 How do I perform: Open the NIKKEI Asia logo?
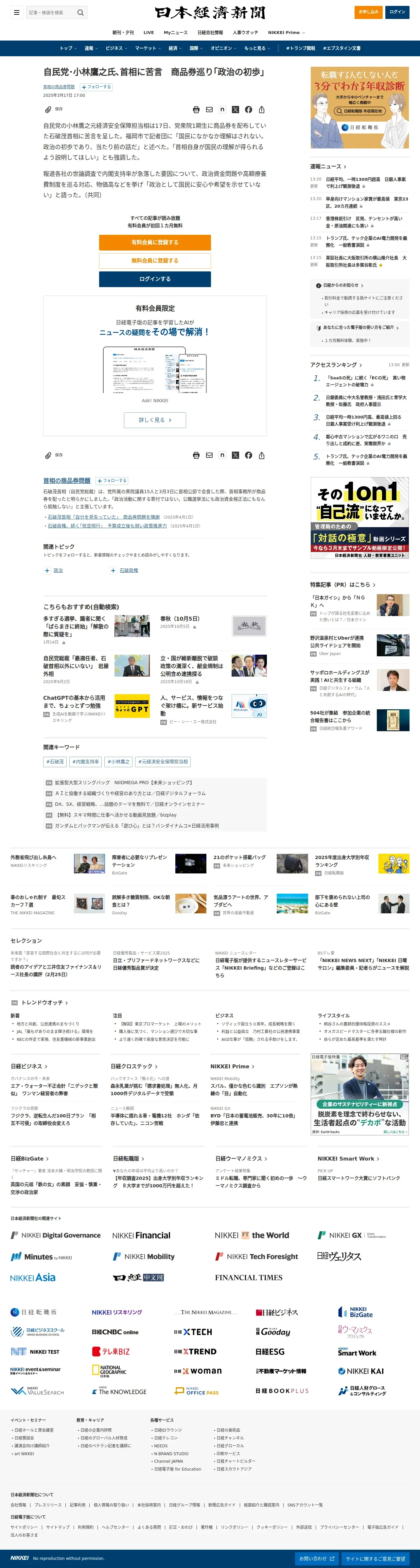click(33, 1278)
